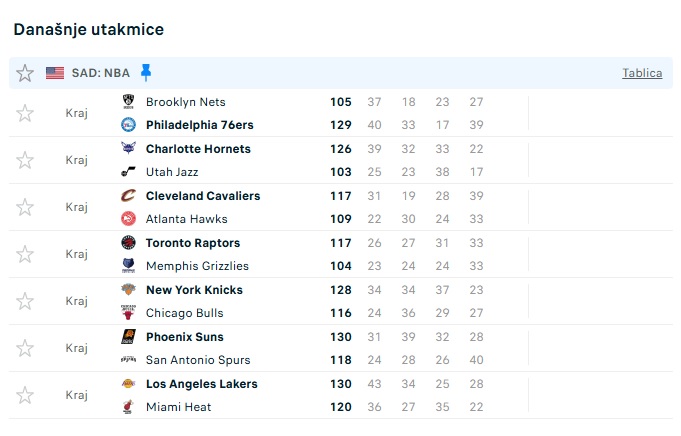
Task: Click the pin icon next to SAD: NBA
Action: 146,72
